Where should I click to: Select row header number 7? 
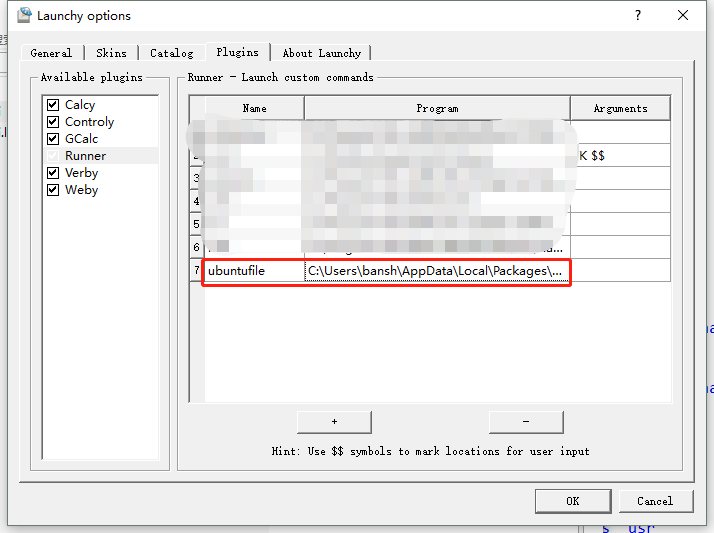click(197, 270)
